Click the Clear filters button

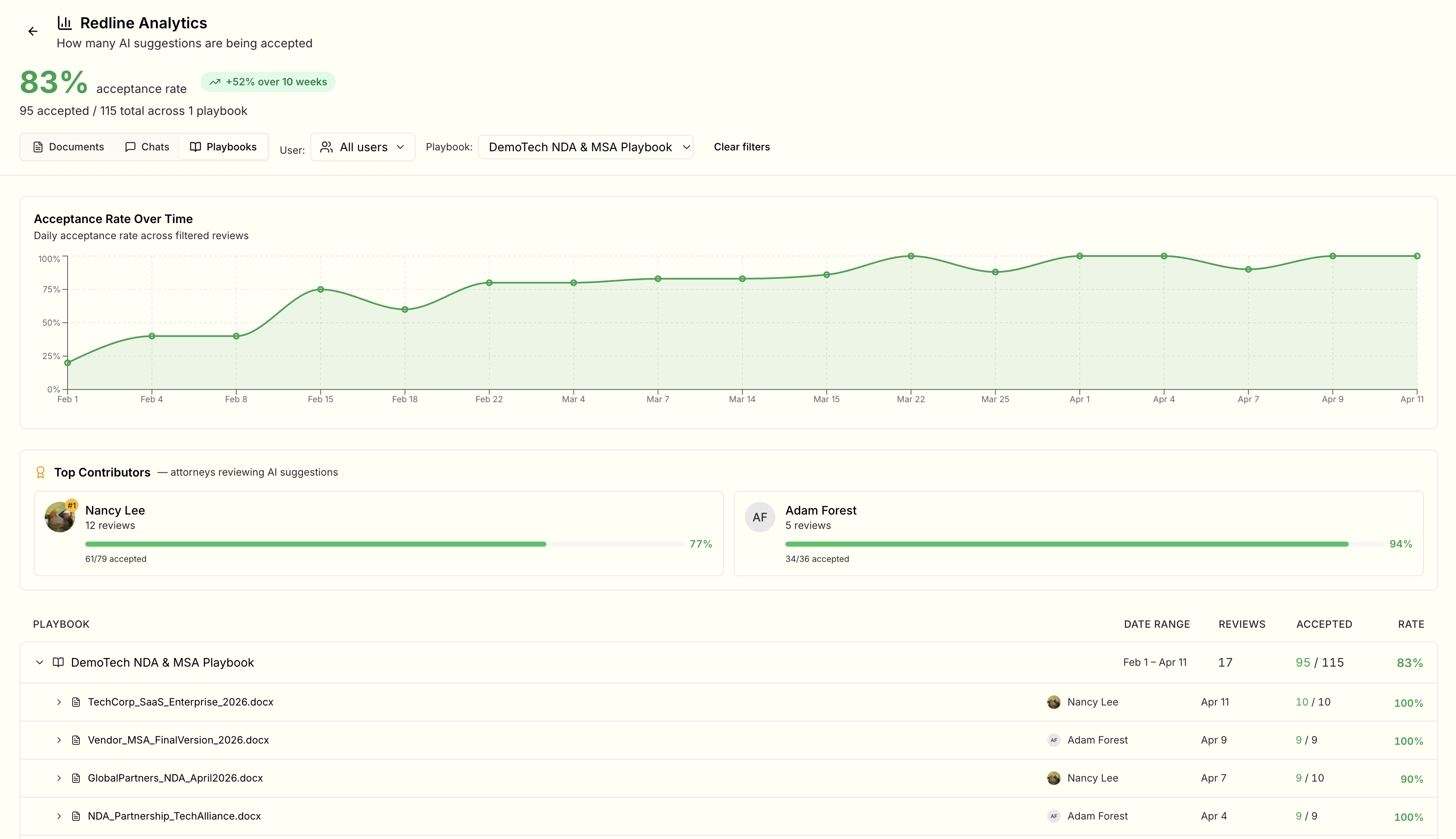coord(742,147)
